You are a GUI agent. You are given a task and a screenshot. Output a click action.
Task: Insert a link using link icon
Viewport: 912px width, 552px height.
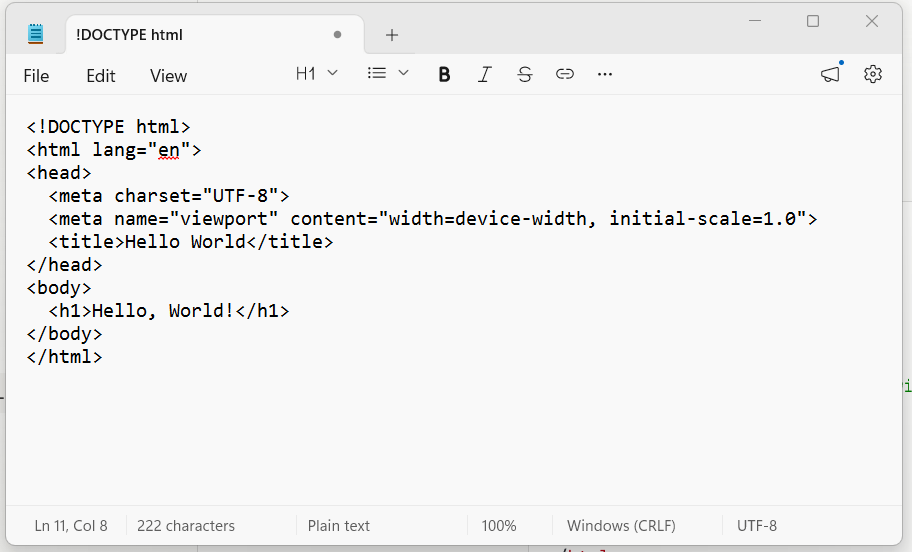[x=565, y=74]
